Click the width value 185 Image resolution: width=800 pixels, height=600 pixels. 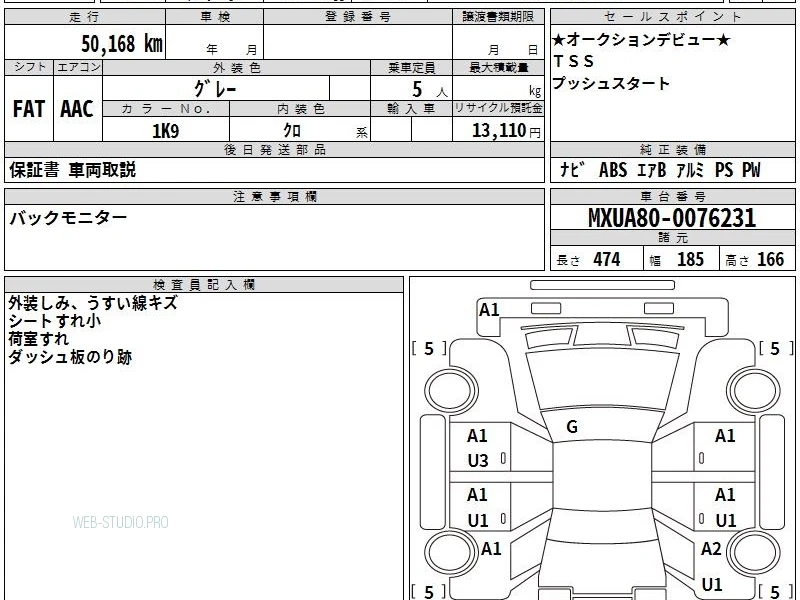coord(690,259)
